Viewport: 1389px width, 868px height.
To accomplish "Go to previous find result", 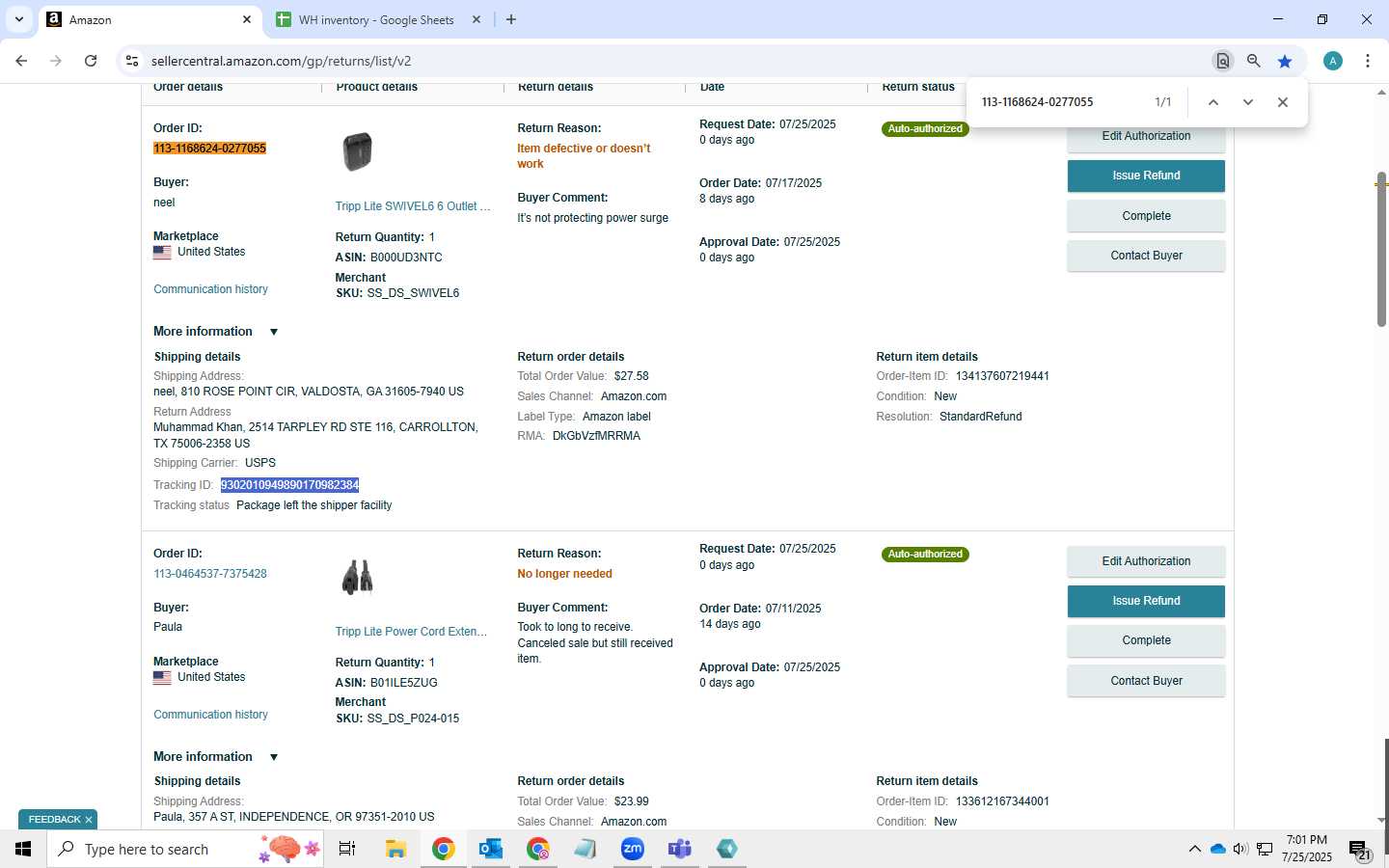I will coord(1213,102).
